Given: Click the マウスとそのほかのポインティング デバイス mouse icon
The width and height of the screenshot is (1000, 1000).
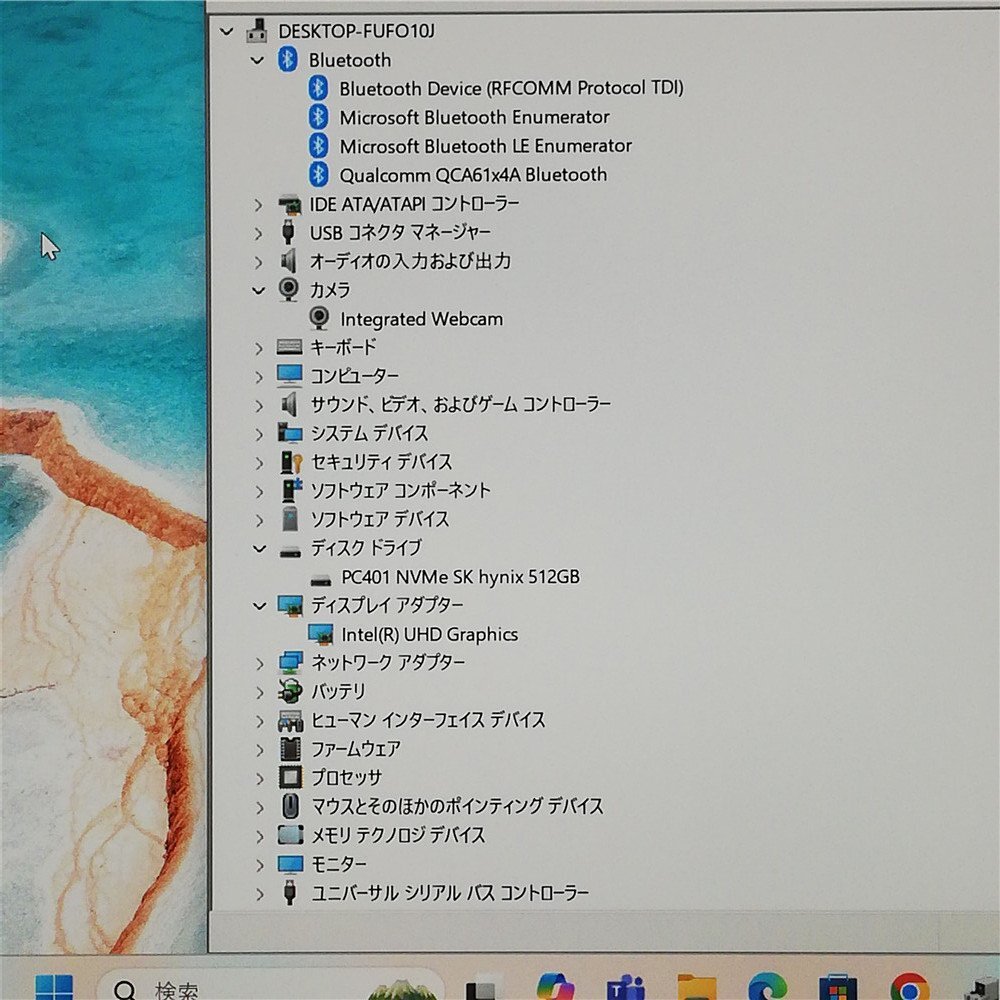Looking at the screenshot, I should [x=290, y=806].
